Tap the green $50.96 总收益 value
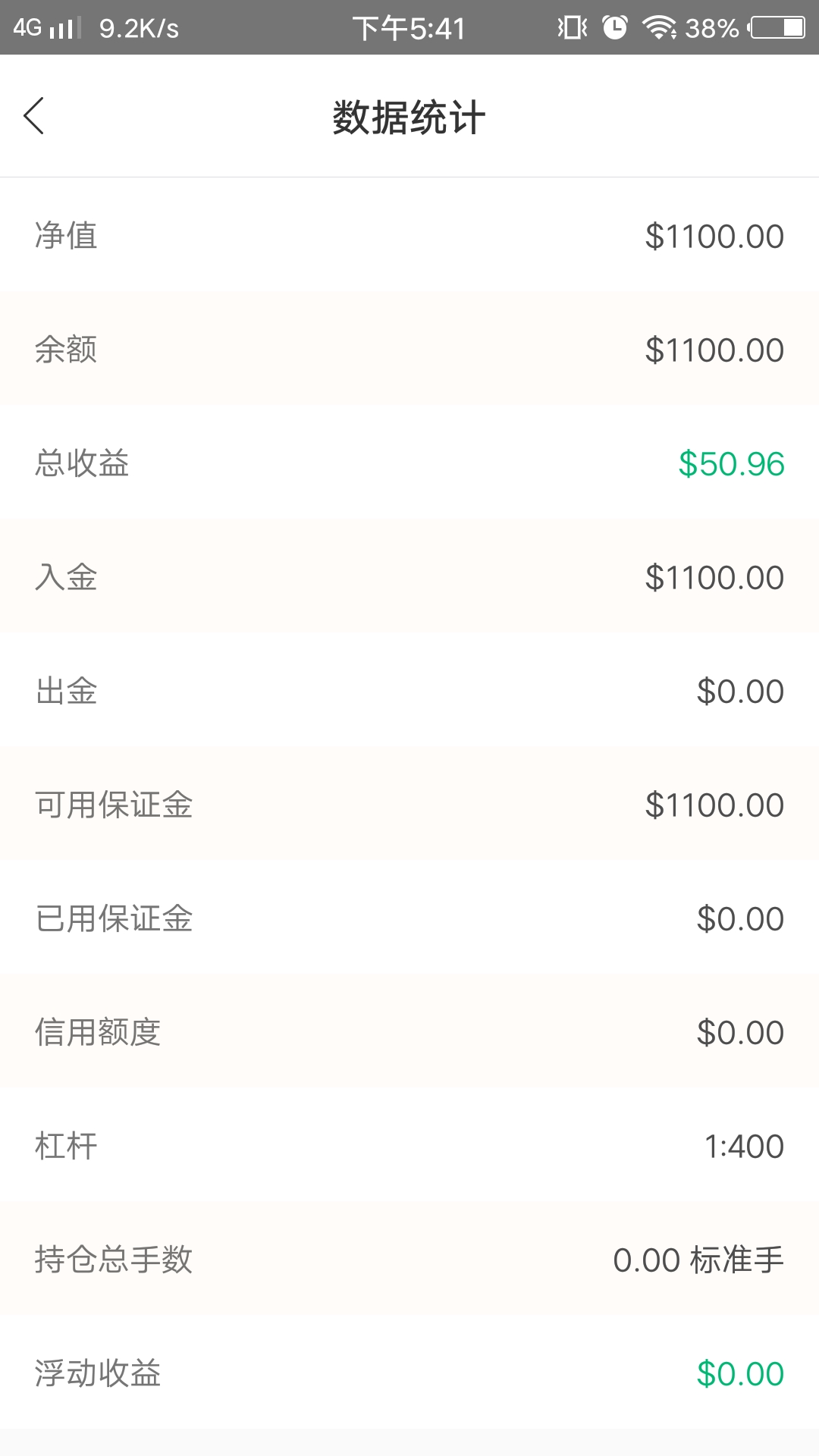The height and width of the screenshot is (1456, 819). point(731,464)
